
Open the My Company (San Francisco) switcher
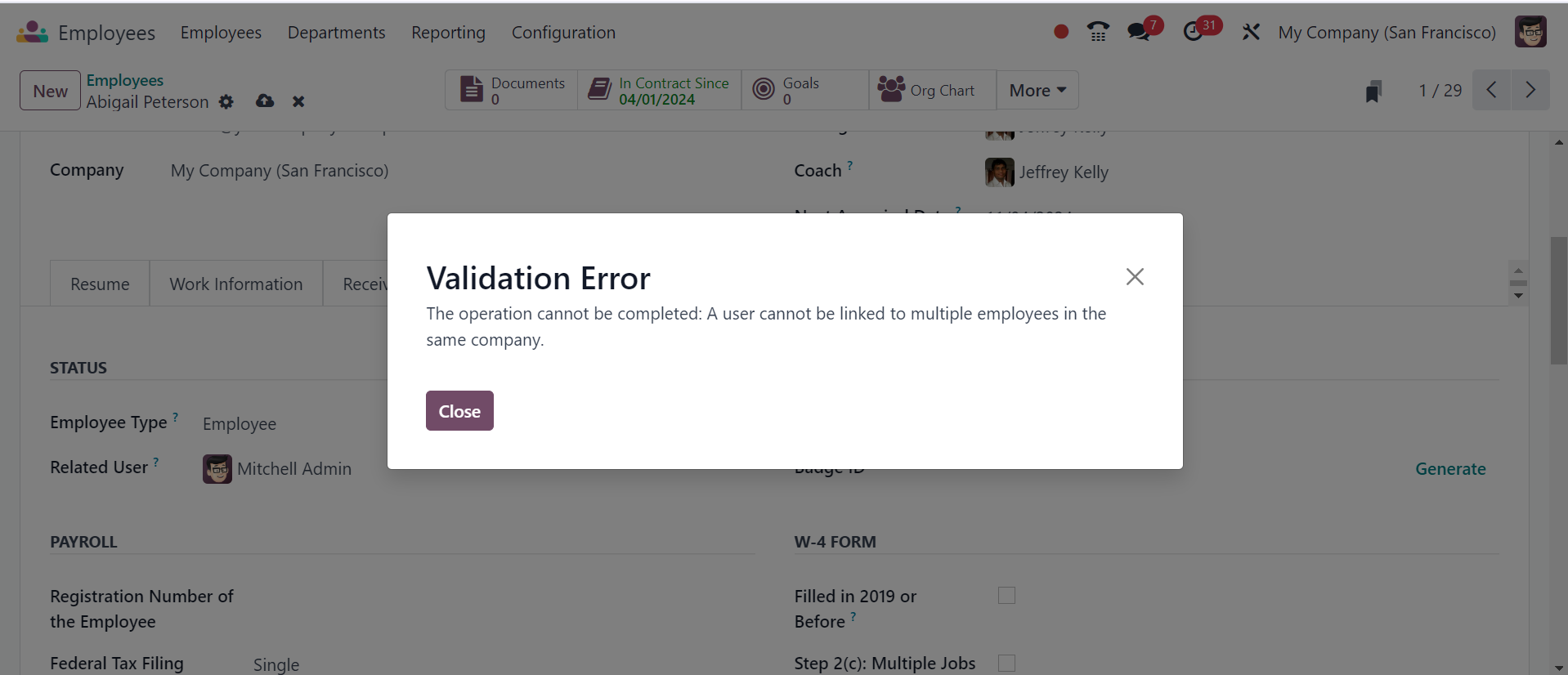pyautogui.click(x=1387, y=33)
